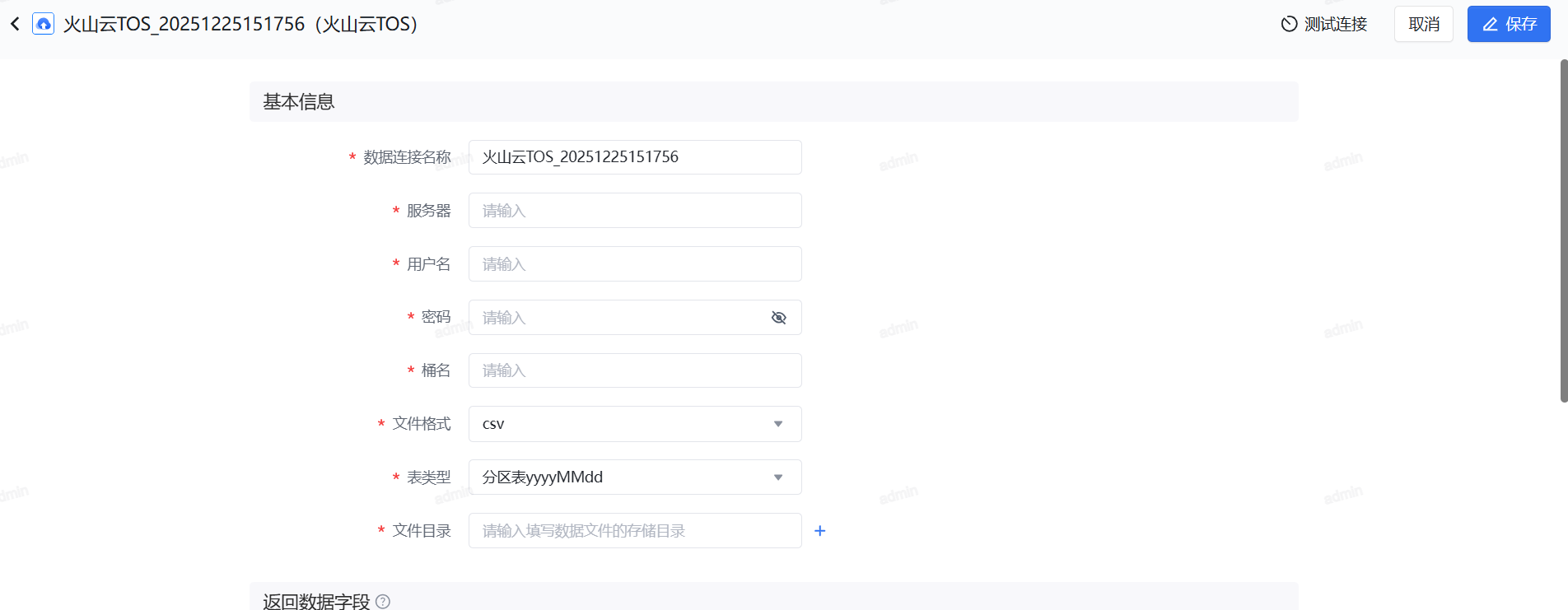Click the 测试连接 link text
This screenshot has height=610, width=1568.
[x=1335, y=24]
